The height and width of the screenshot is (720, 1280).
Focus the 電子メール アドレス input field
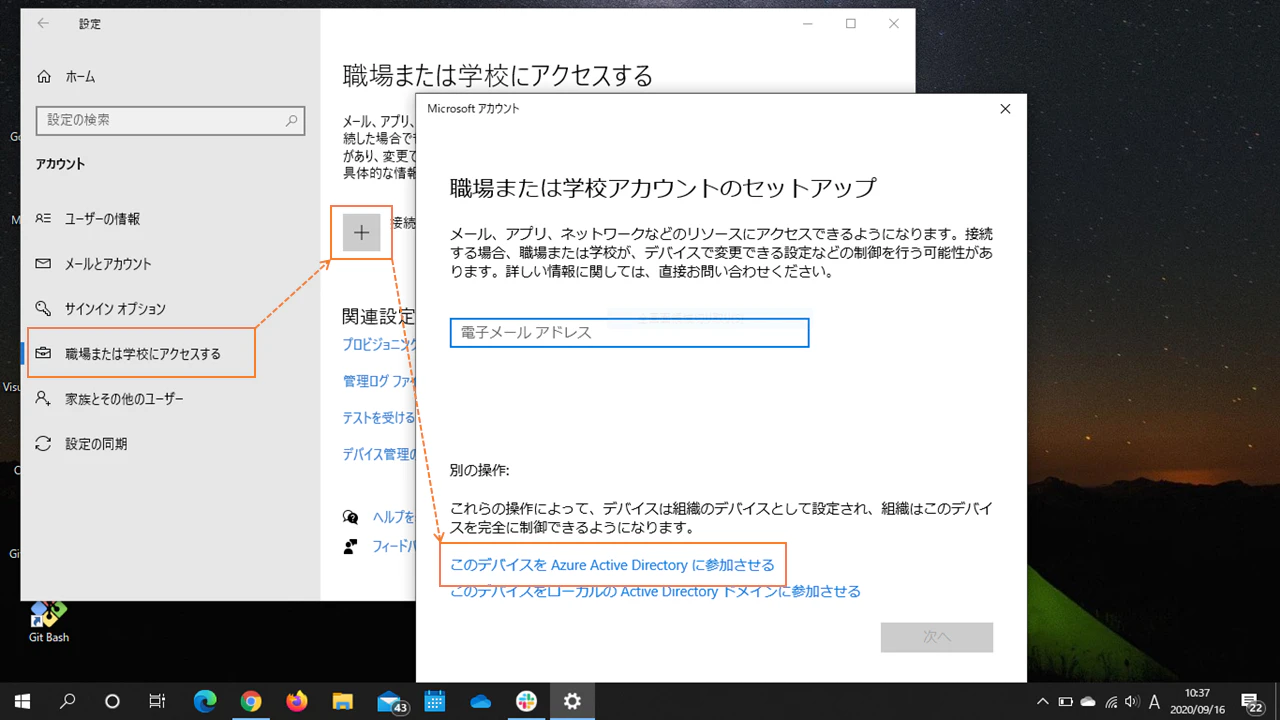[629, 333]
